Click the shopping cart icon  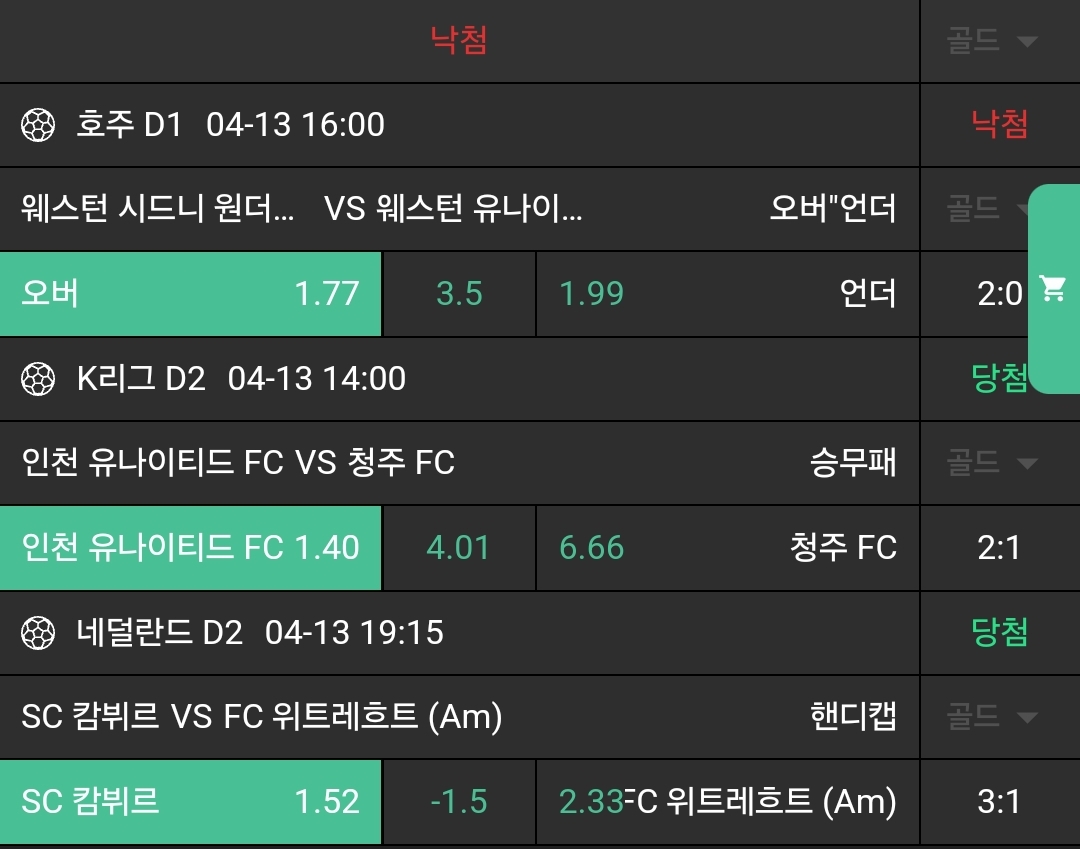point(1052,290)
